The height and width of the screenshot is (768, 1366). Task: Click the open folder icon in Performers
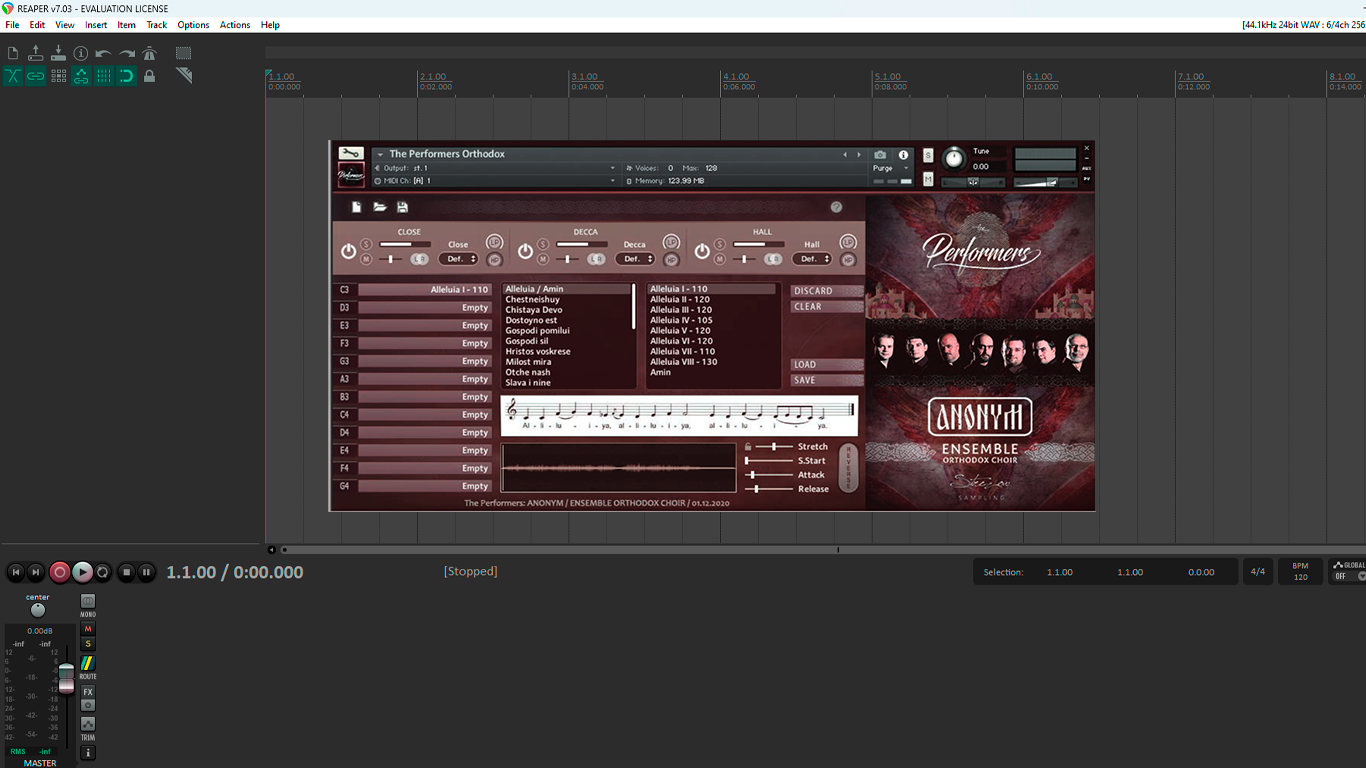click(380, 207)
